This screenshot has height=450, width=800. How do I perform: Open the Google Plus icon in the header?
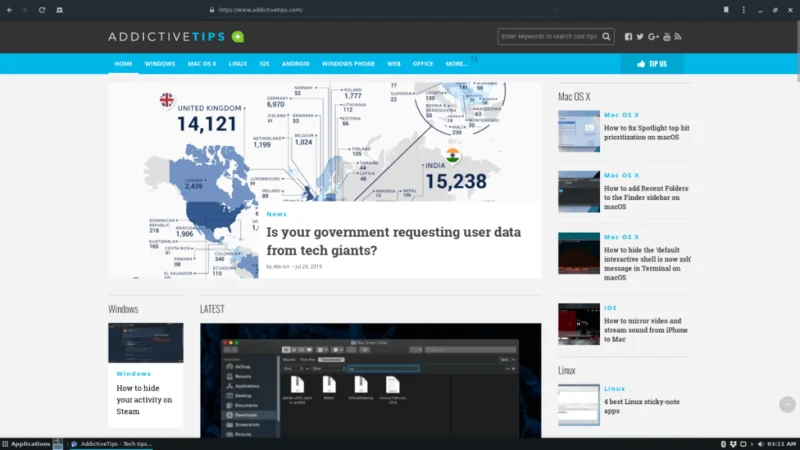[653, 37]
